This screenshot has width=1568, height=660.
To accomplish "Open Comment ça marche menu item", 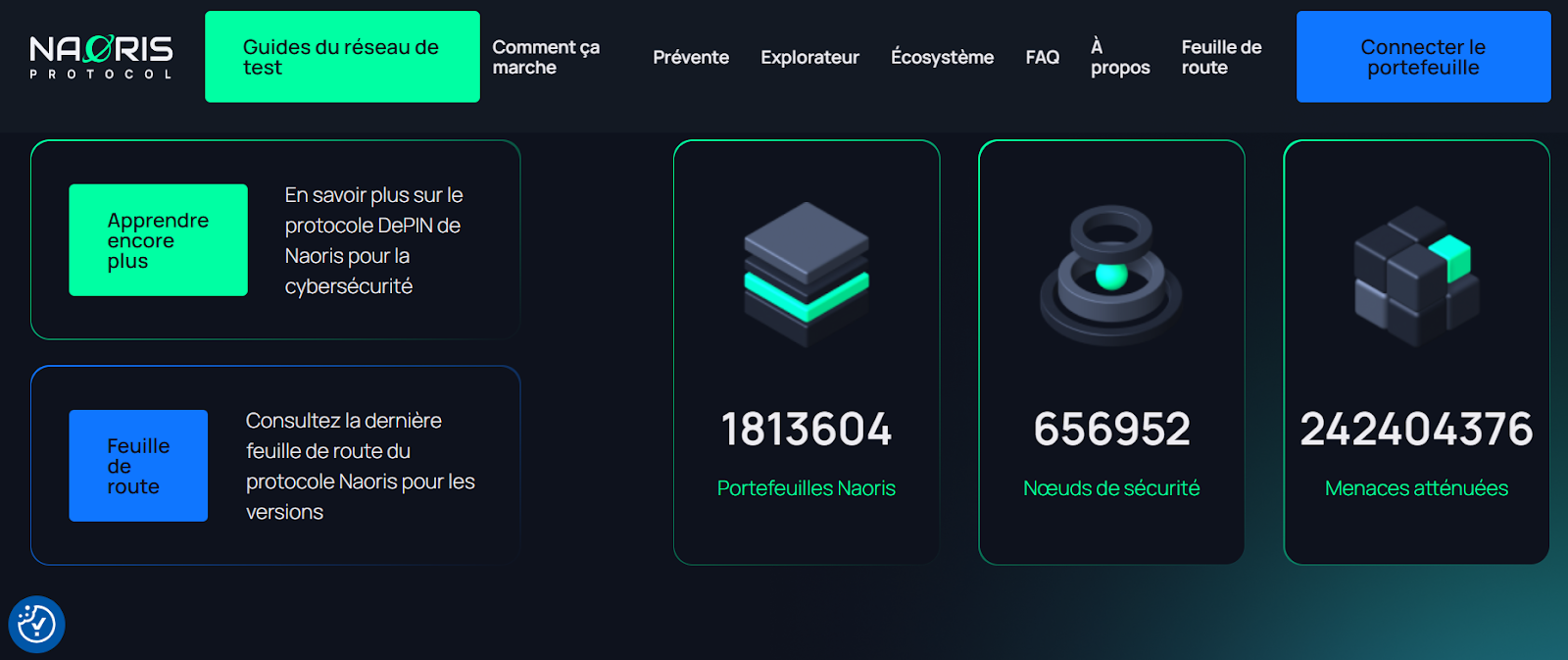I will tap(546, 57).
